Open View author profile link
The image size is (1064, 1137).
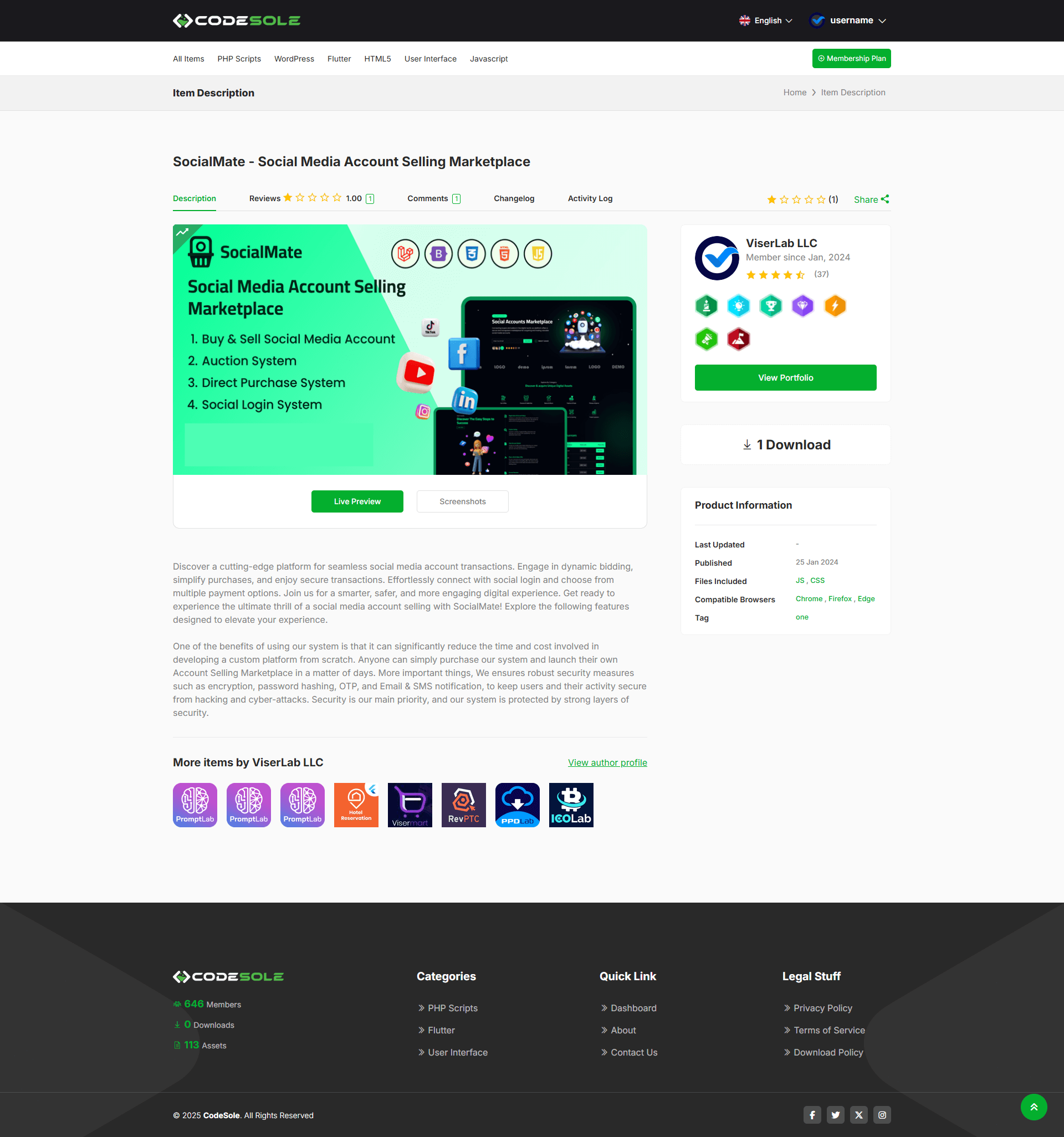607,762
